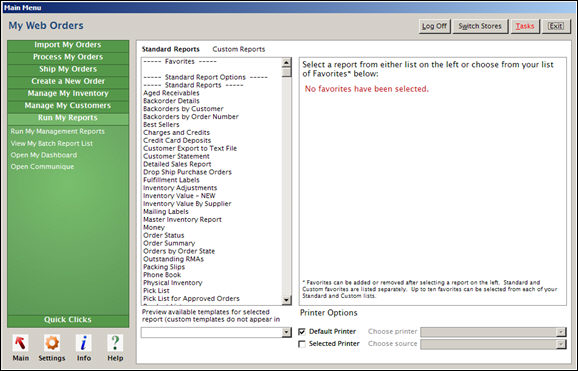
Task: Select the Standard Reports tab
Action: 171,49
